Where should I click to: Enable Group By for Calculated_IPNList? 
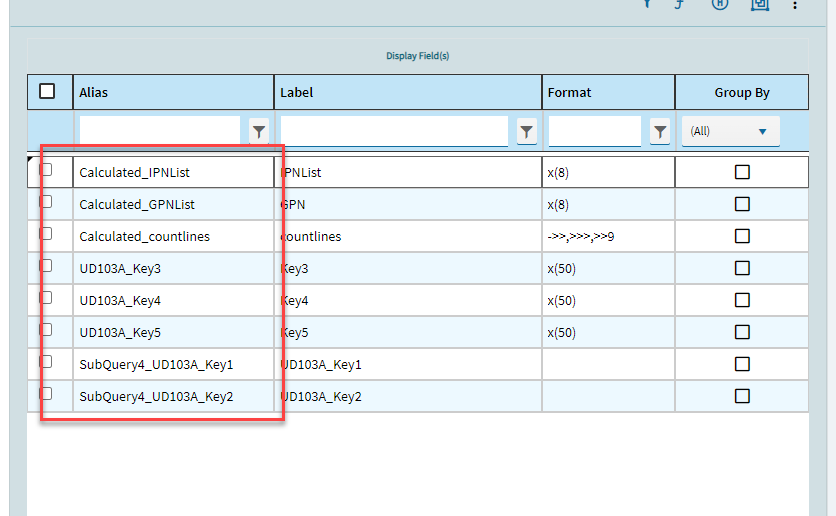(742, 172)
